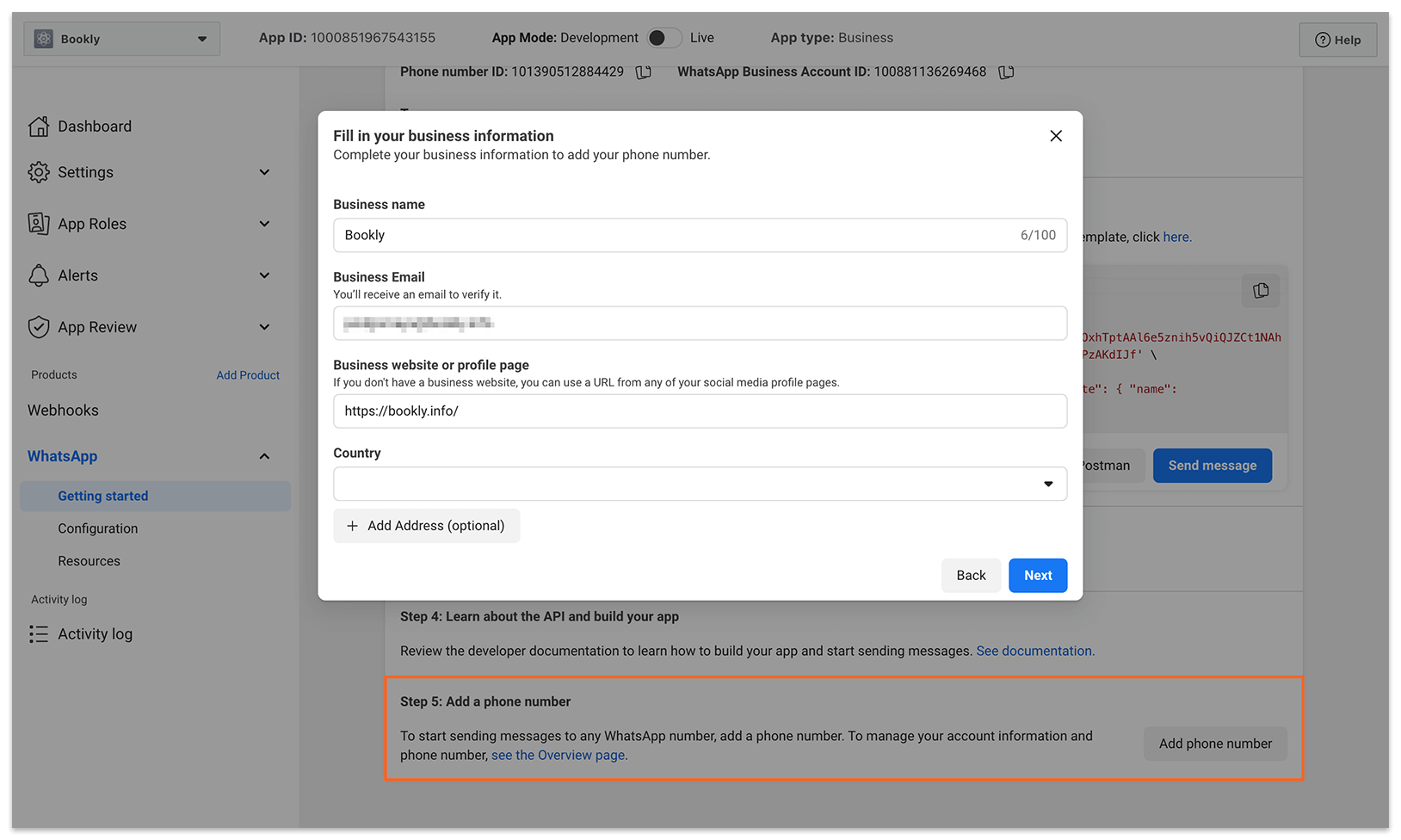Open the Activity log page
The image size is (1401, 840).
coord(95,634)
